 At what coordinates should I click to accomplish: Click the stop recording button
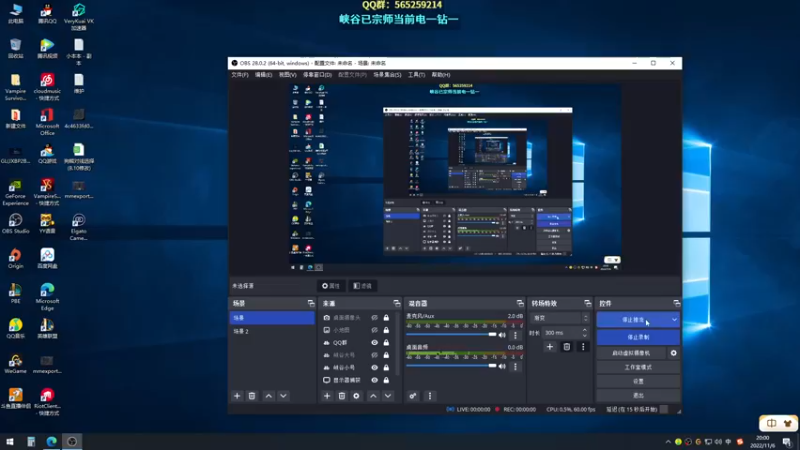(638, 337)
